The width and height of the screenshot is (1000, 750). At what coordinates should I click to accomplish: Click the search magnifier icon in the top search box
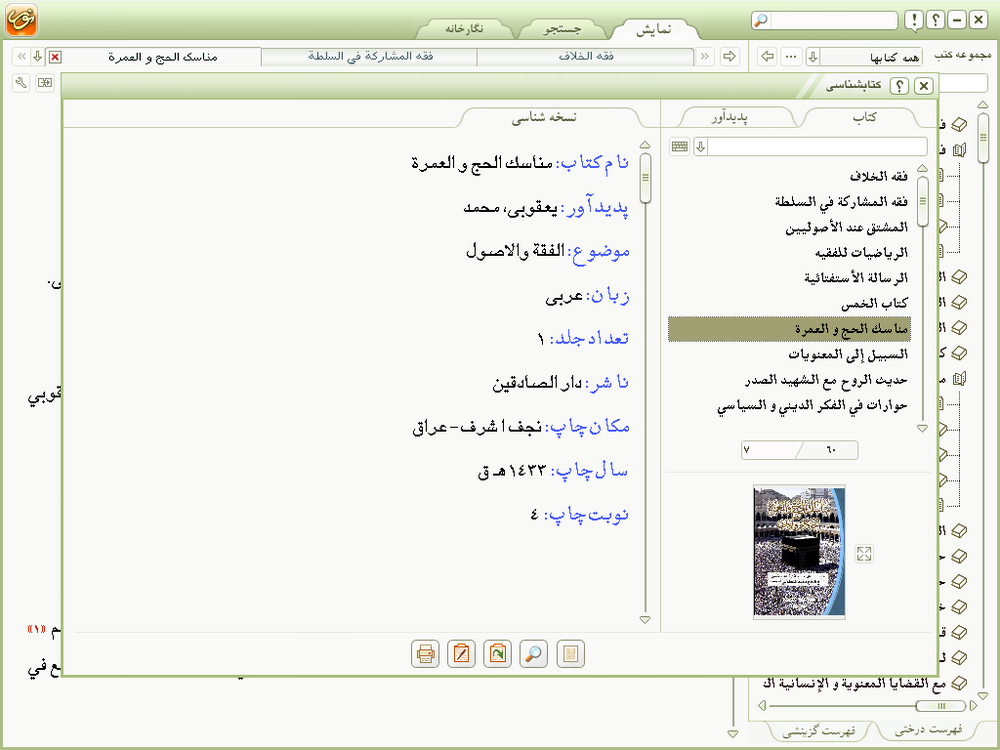point(761,20)
